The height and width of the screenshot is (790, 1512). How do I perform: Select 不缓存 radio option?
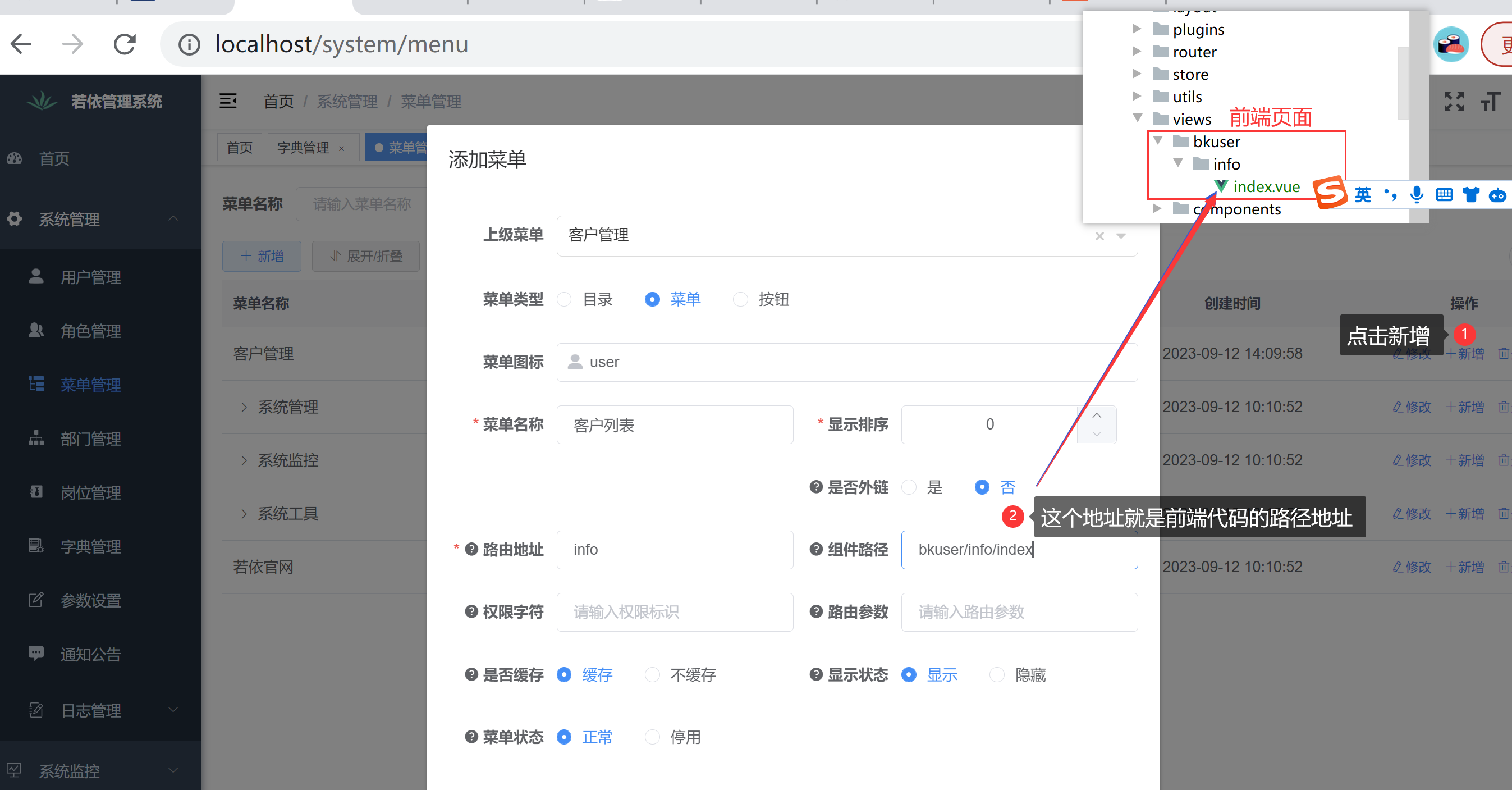tap(652, 674)
